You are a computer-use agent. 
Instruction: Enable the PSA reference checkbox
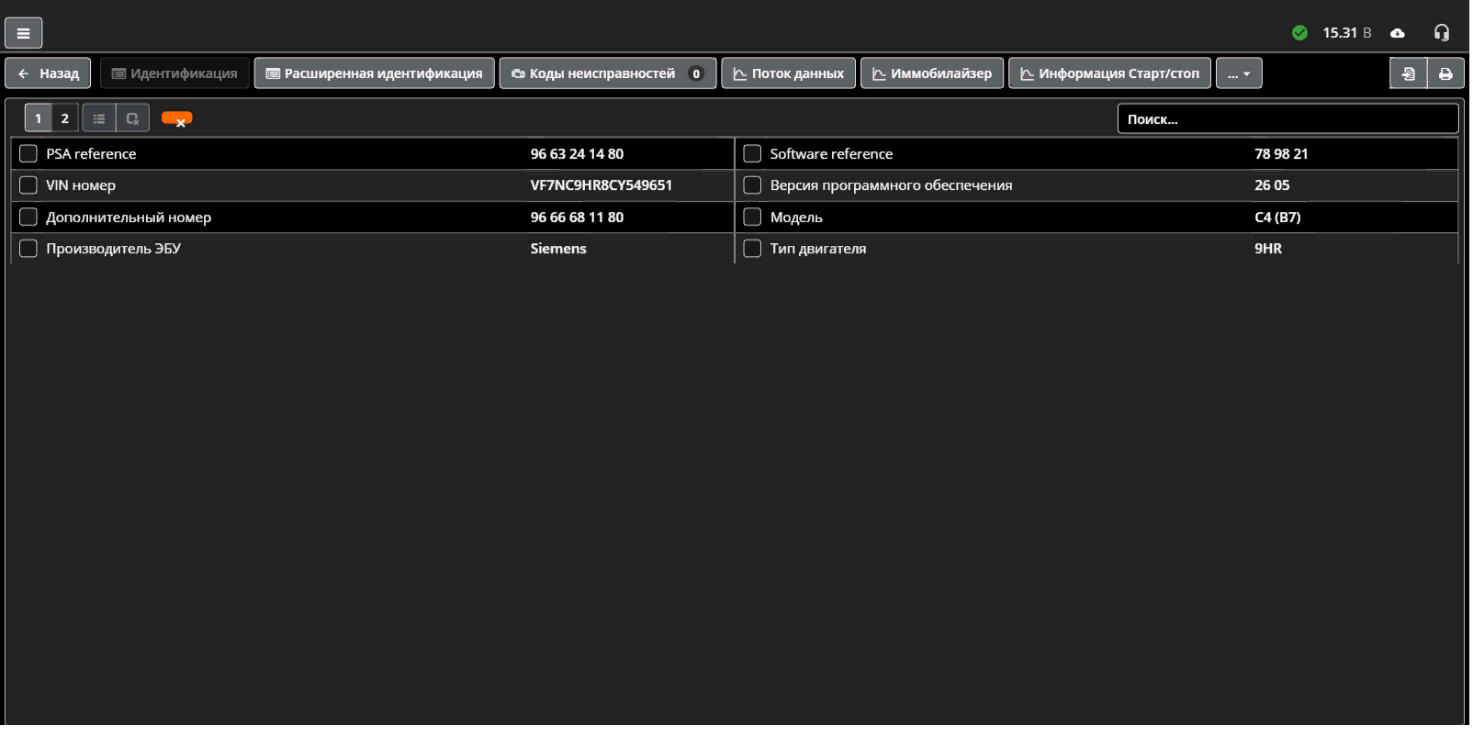pos(27,153)
